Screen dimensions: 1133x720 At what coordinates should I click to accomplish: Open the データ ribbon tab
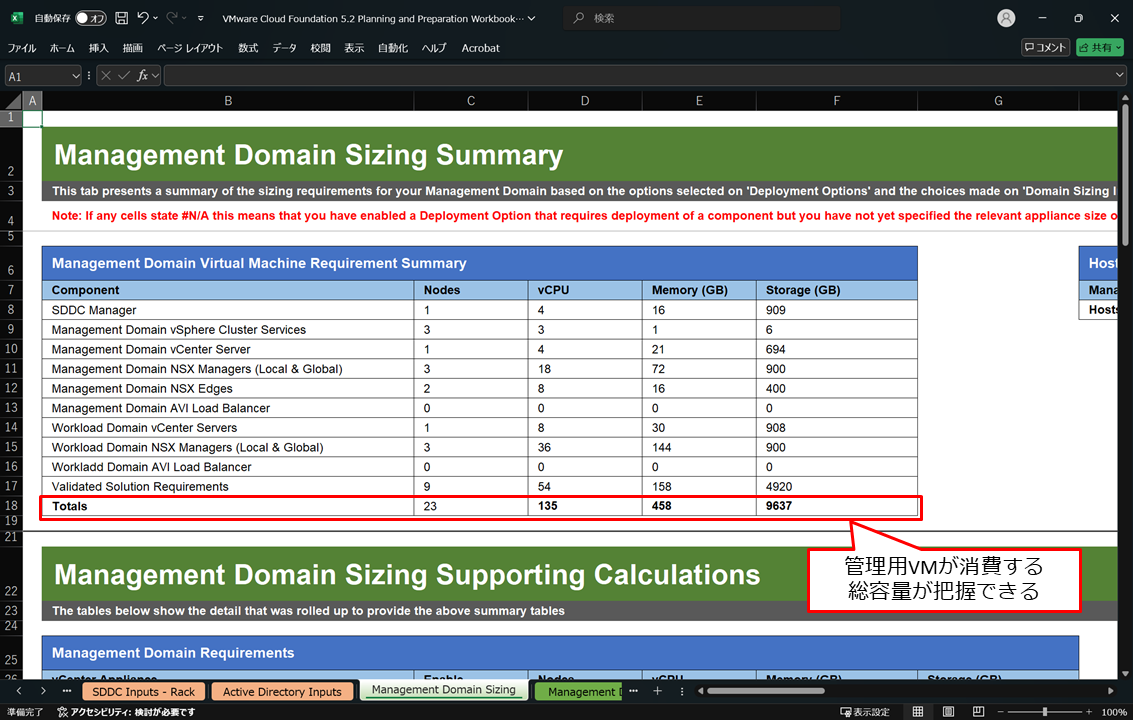[x=285, y=48]
